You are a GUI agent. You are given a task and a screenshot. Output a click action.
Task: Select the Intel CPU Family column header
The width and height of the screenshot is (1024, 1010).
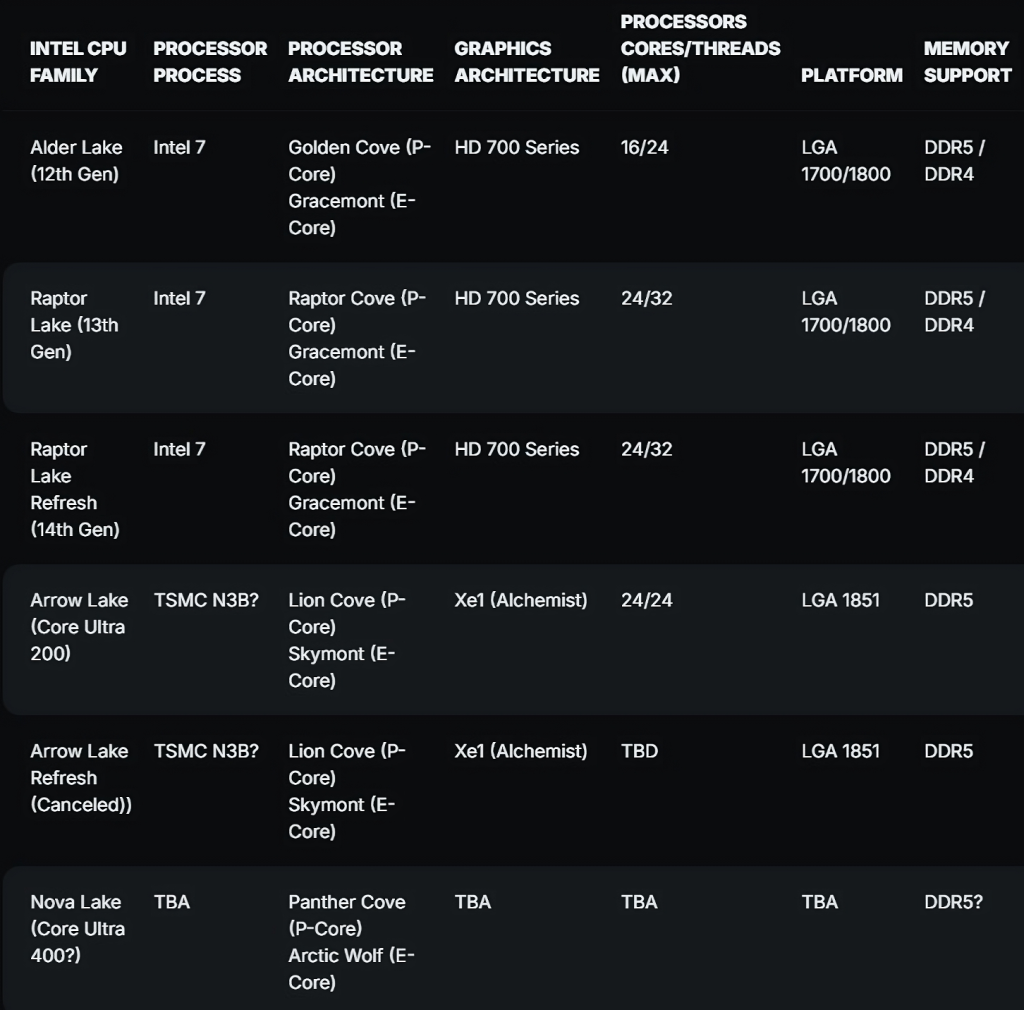[78, 62]
